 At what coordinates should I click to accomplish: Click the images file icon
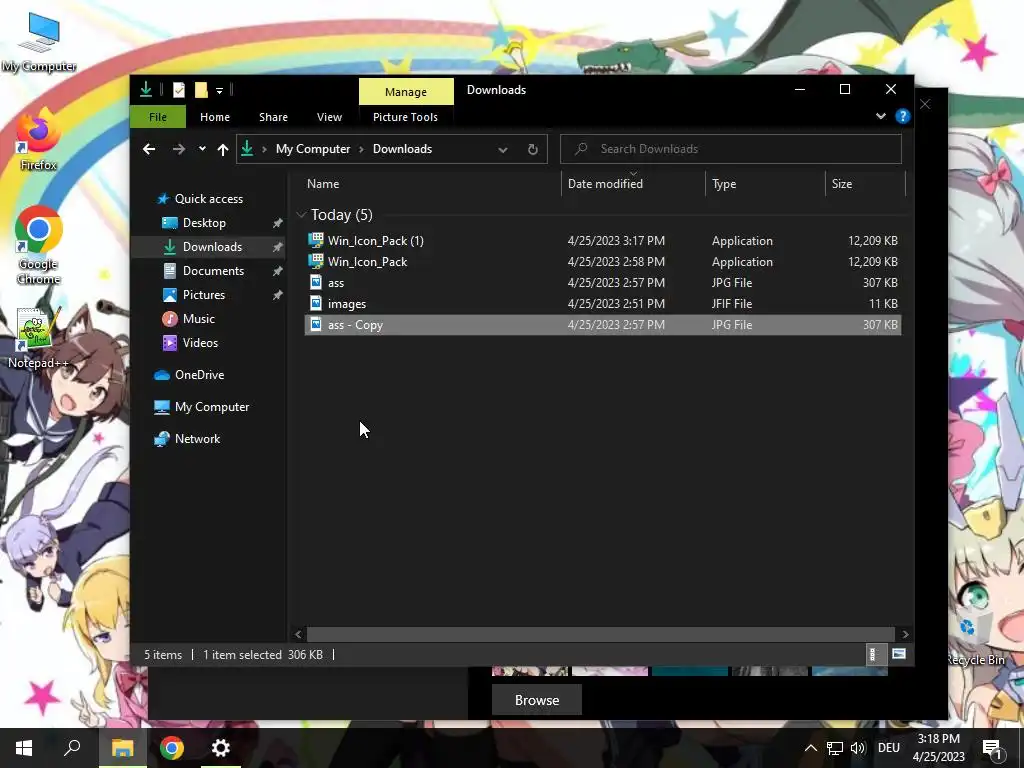point(316,304)
